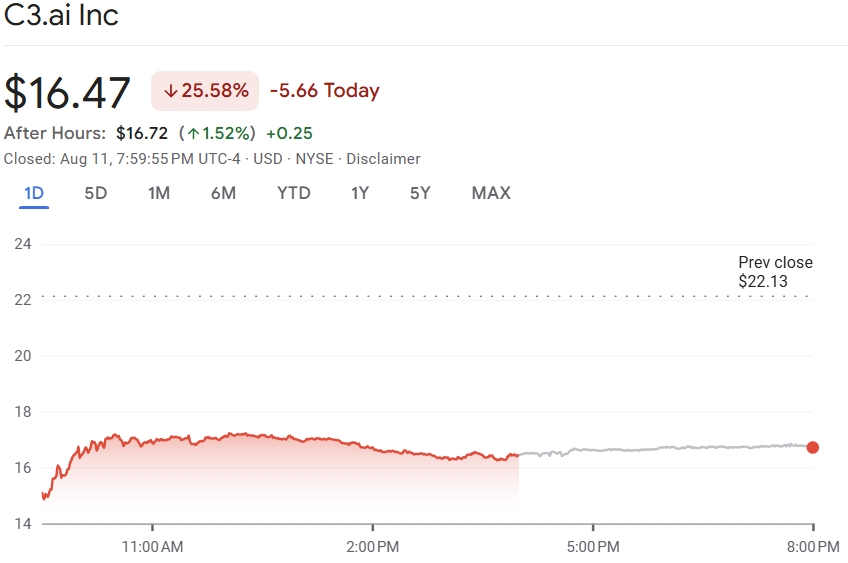Screen dimensions: 848x563
Task: Click the 11:00 AM axis label
Action: coord(152,547)
